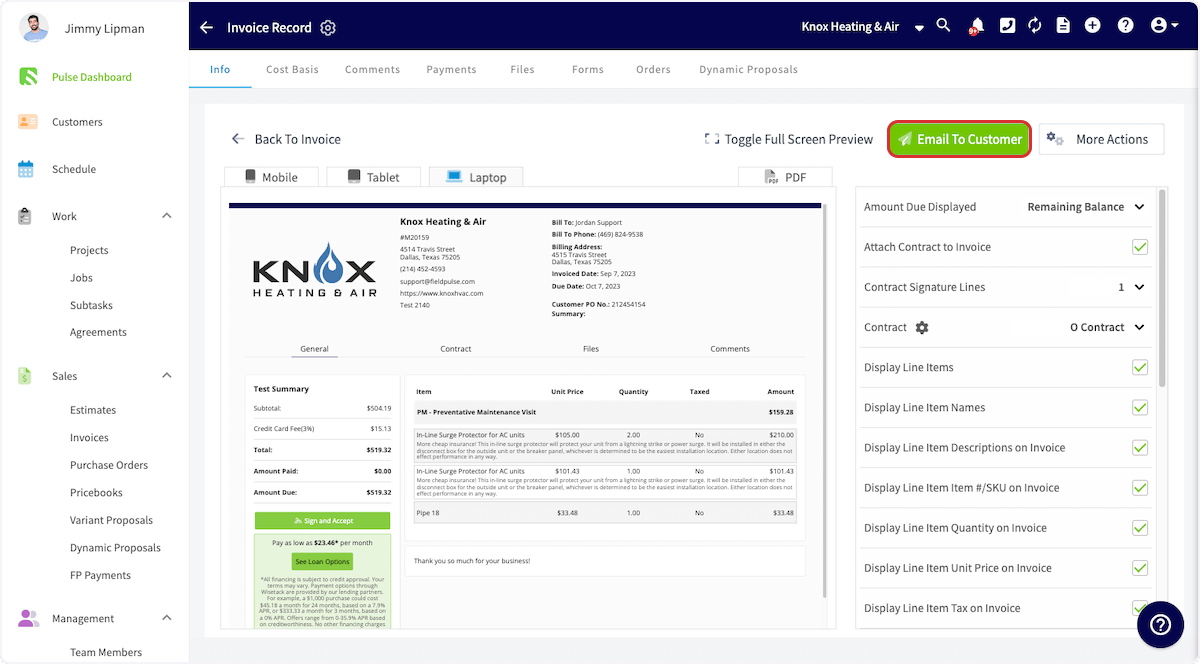The image size is (1200, 664).
Task: Select Tablet preview mode
Action: (373, 177)
